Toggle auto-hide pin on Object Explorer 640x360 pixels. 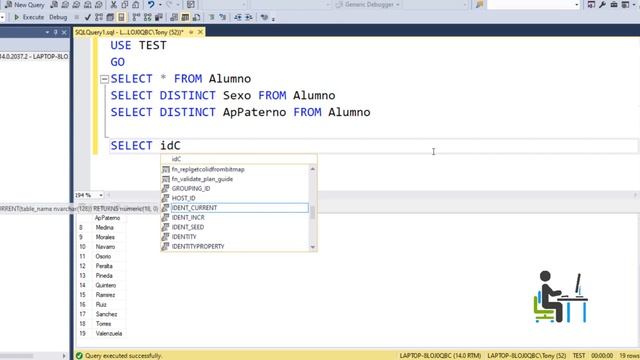pyautogui.click(x=56, y=32)
